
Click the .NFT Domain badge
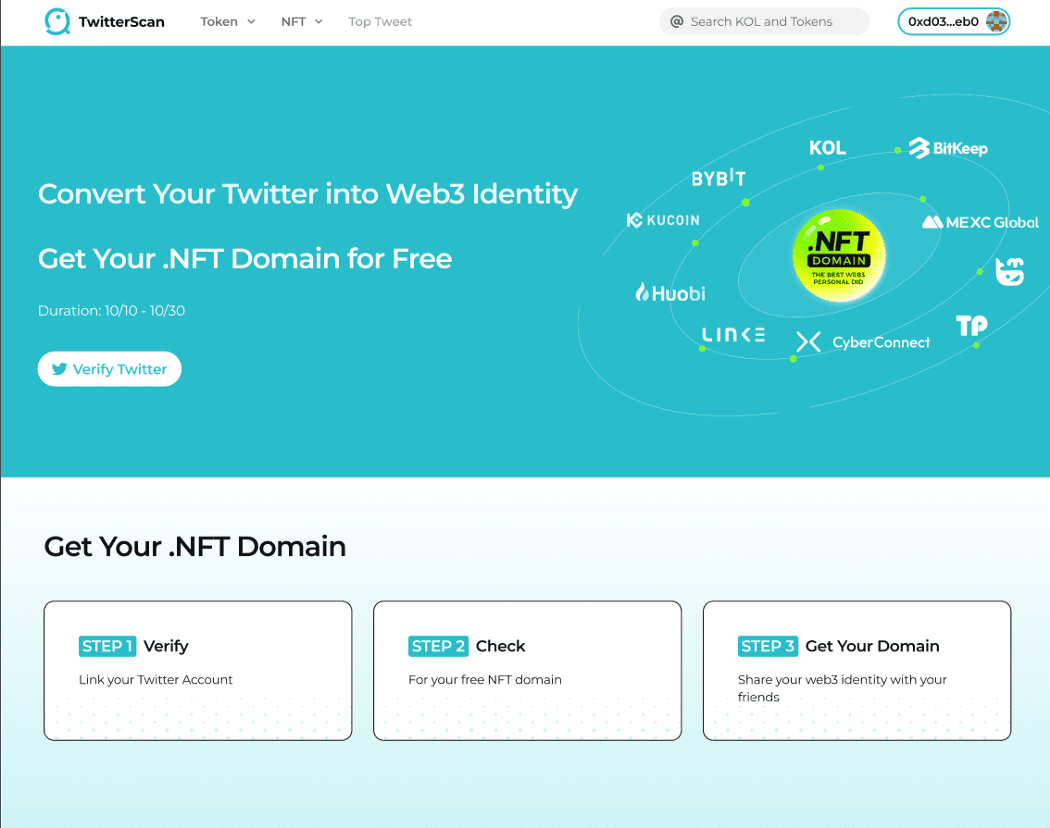838,255
